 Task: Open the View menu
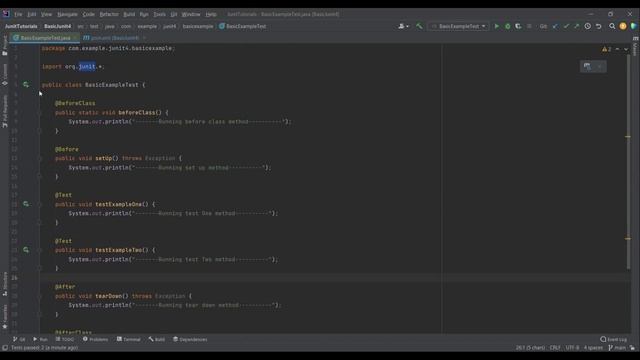(46, 14)
